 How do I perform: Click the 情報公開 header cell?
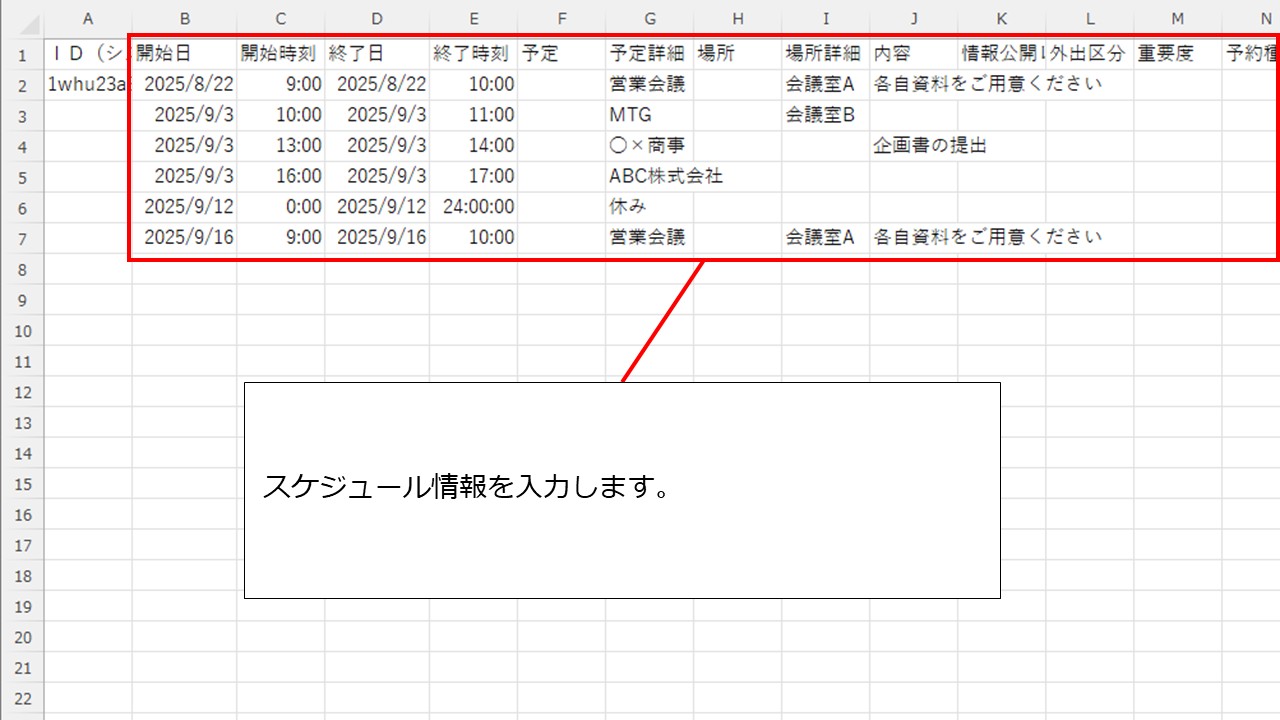point(1002,54)
